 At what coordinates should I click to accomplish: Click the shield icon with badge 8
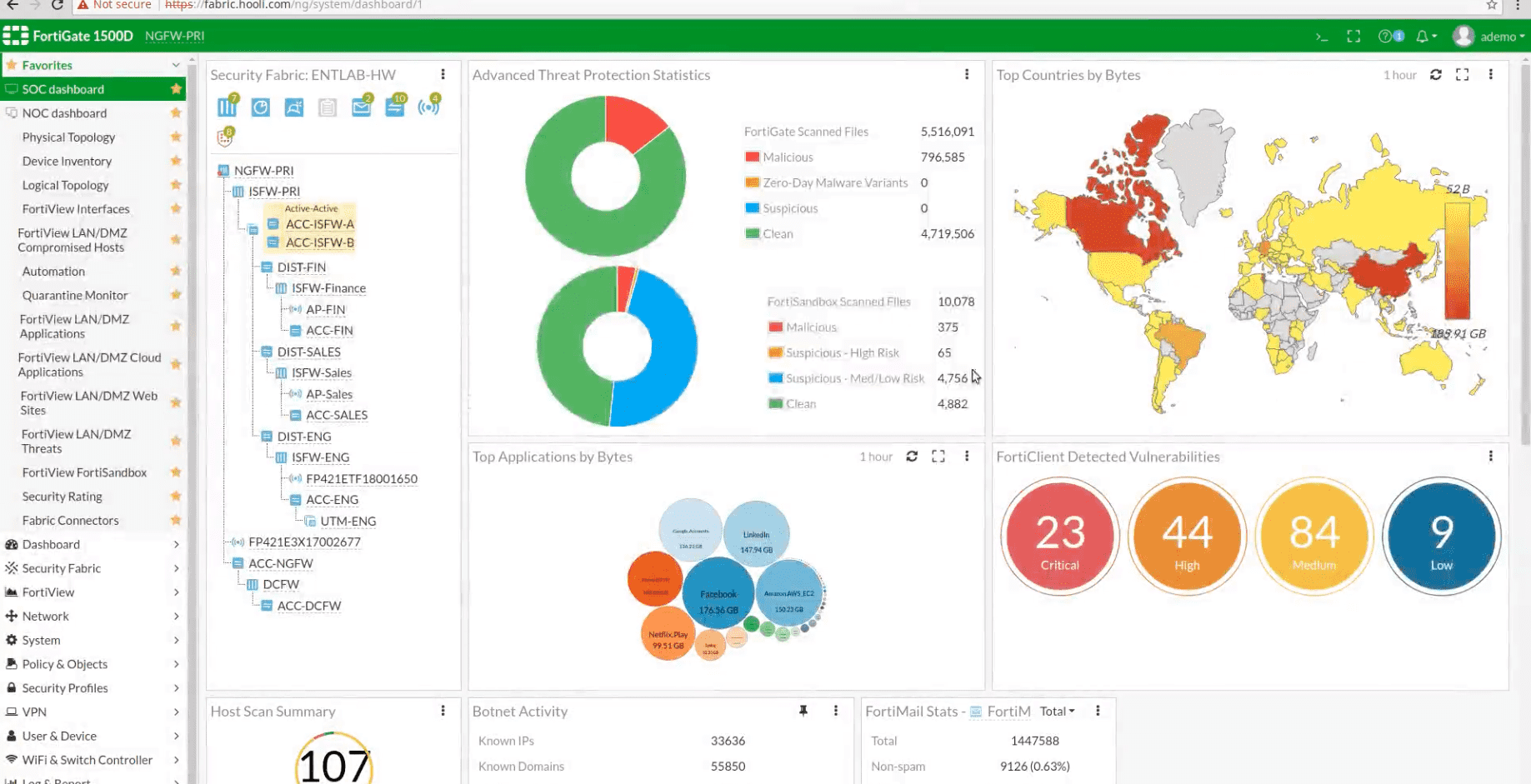pos(225,137)
